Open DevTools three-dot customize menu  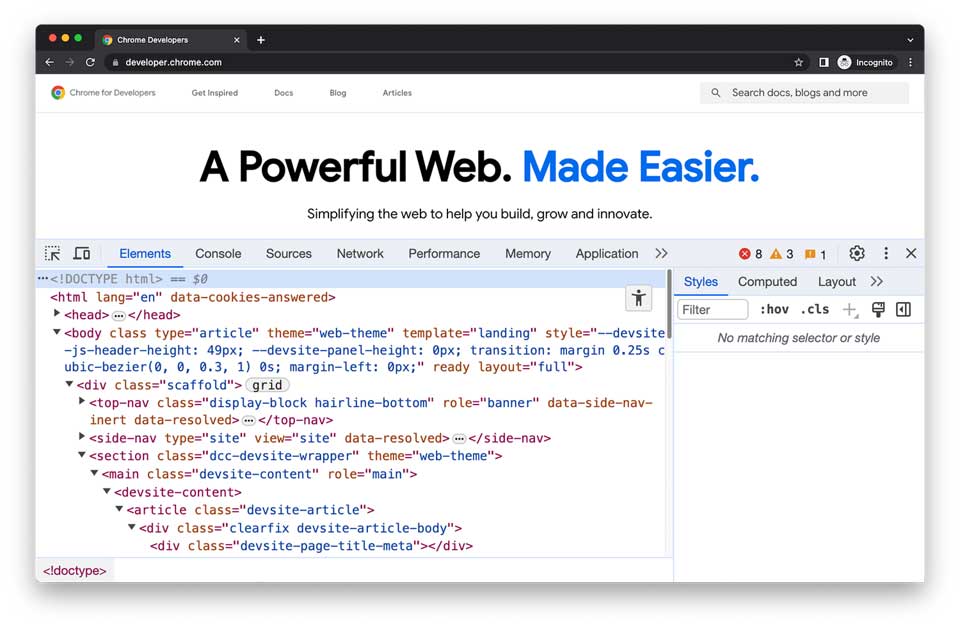tap(885, 254)
